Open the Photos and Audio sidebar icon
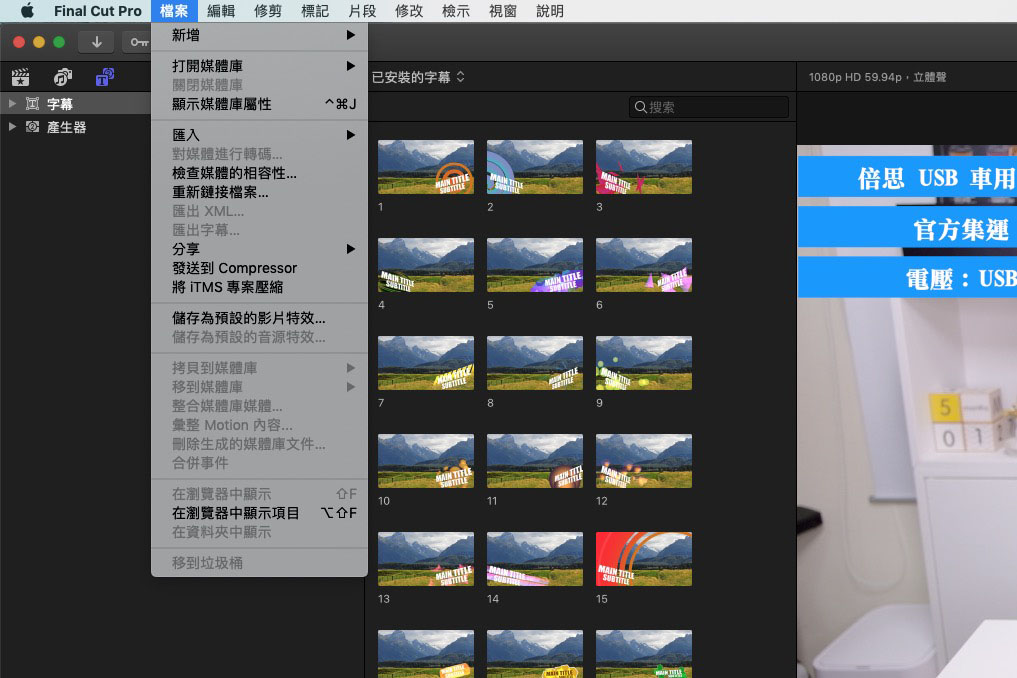The width and height of the screenshot is (1017, 678). tap(61, 77)
